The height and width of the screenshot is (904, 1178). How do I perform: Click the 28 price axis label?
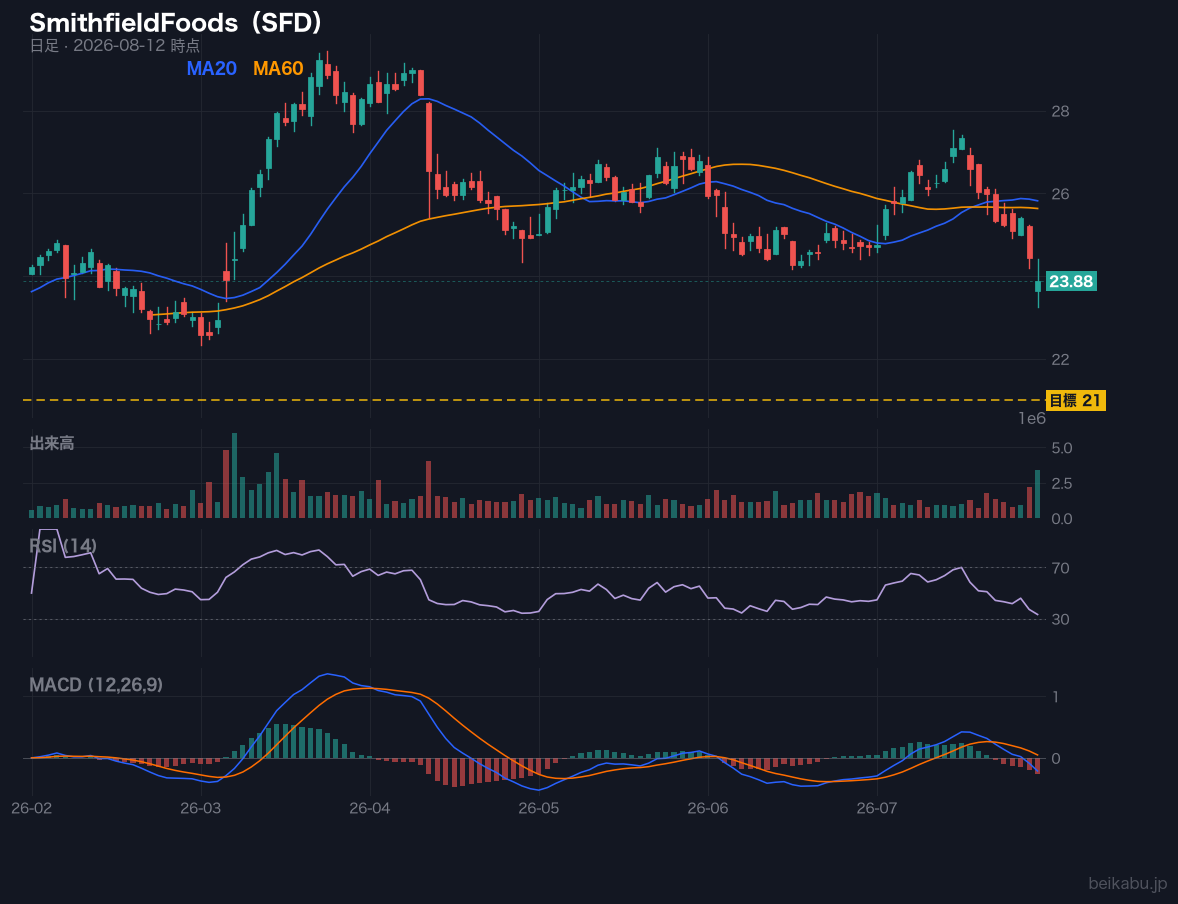[x=1060, y=111]
